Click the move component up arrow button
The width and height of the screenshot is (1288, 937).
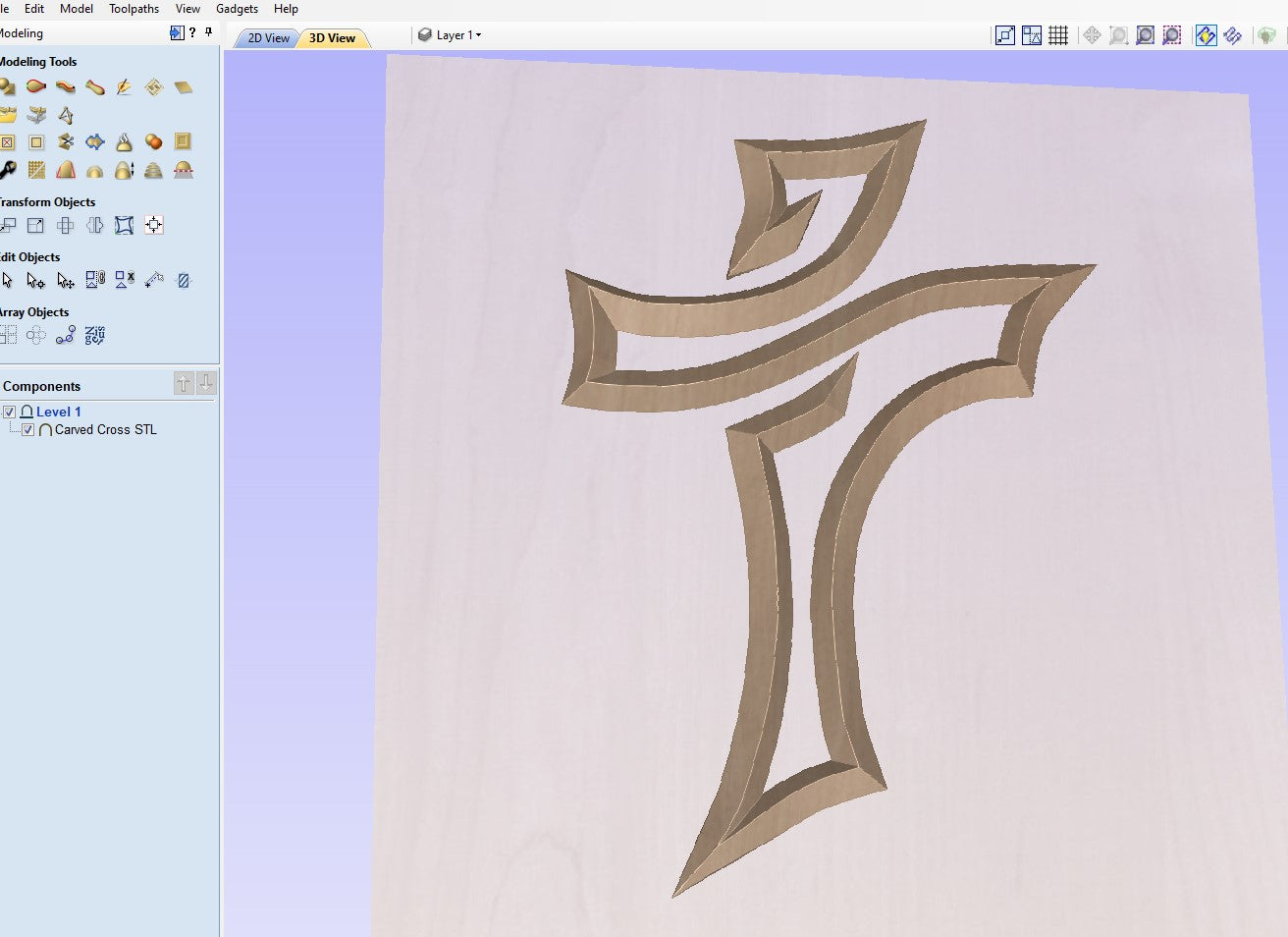184,383
